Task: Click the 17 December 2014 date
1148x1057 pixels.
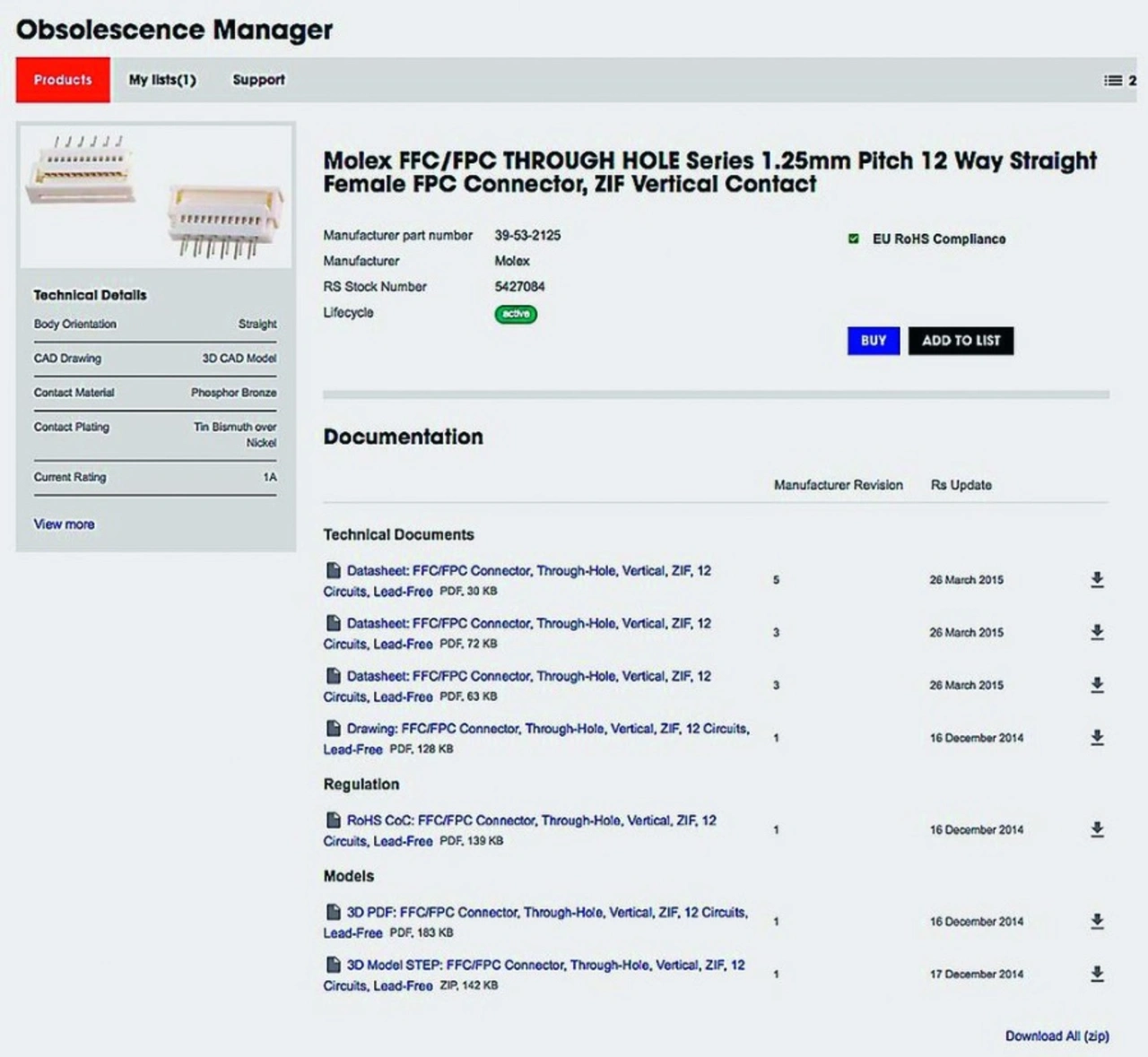Action: click(976, 975)
